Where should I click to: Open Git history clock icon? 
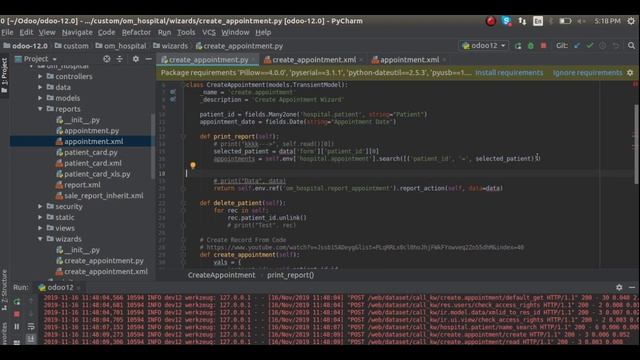[x=602, y=46]
